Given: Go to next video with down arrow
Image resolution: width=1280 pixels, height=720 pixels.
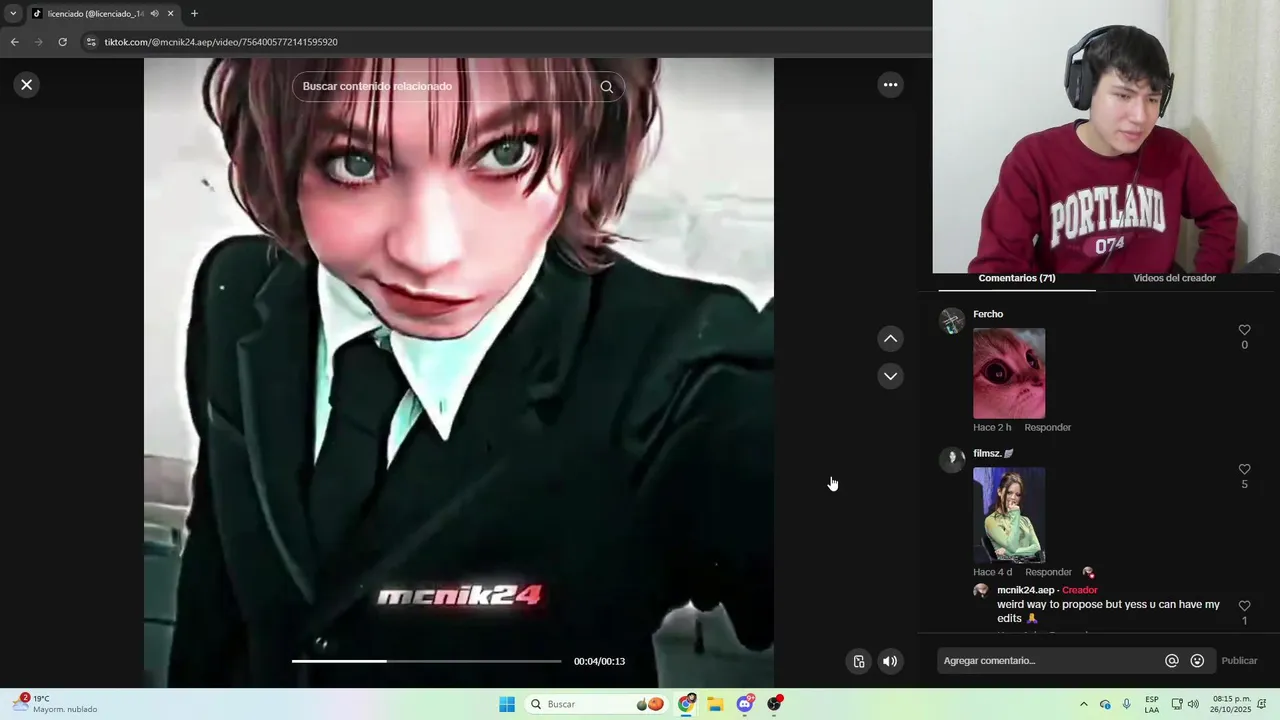Looking at the screenshot, I should coord(890,376).
